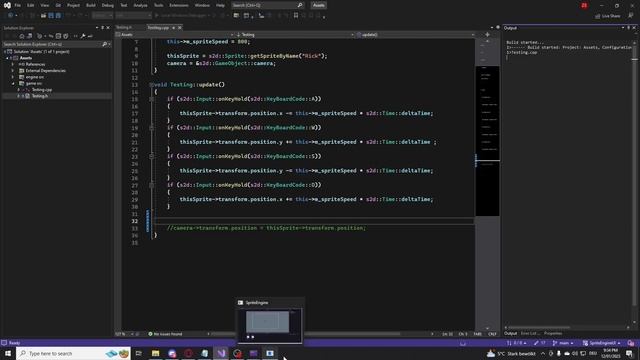Click Save All toolbar icon
Image resolution: width=640 pixels, height=360 pixels.
(x=58, y=16)
